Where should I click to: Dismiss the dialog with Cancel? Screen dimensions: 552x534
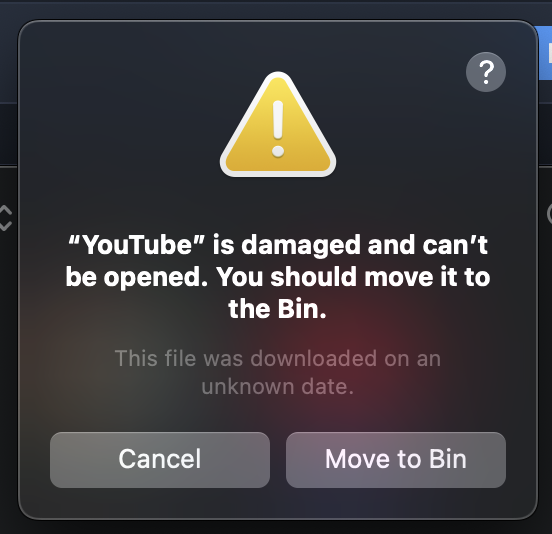pos(160,460)
